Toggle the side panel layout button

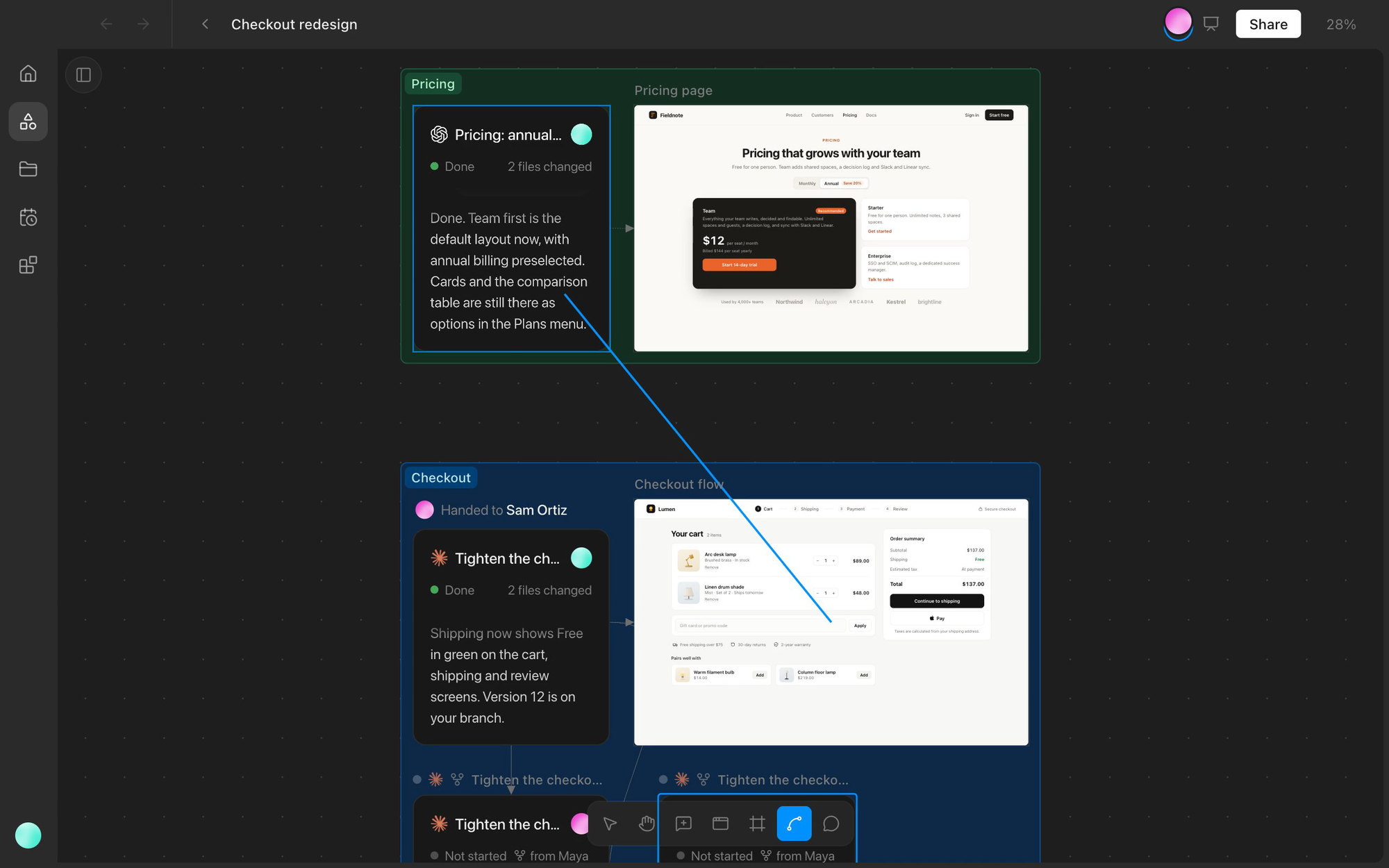click(83, 75)
